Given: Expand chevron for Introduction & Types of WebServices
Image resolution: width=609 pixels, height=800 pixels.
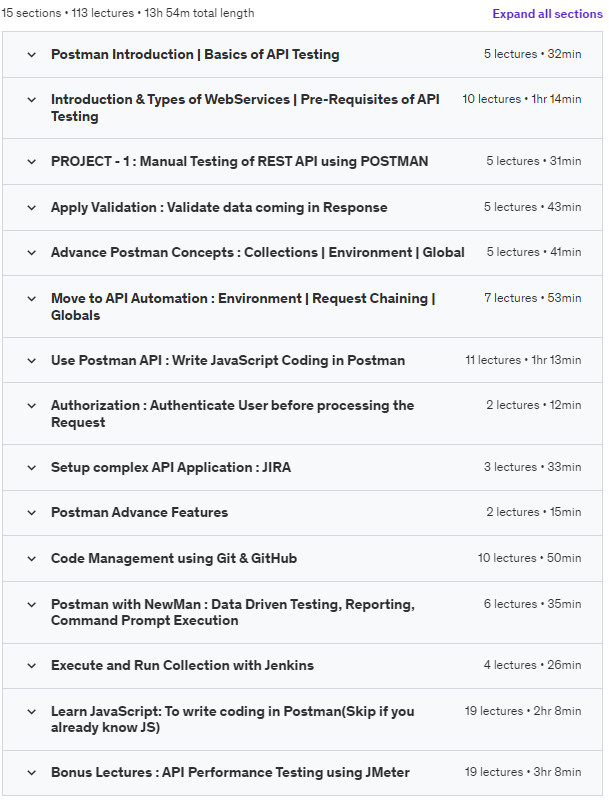Looking at the screenshot, I should (32, 99).
